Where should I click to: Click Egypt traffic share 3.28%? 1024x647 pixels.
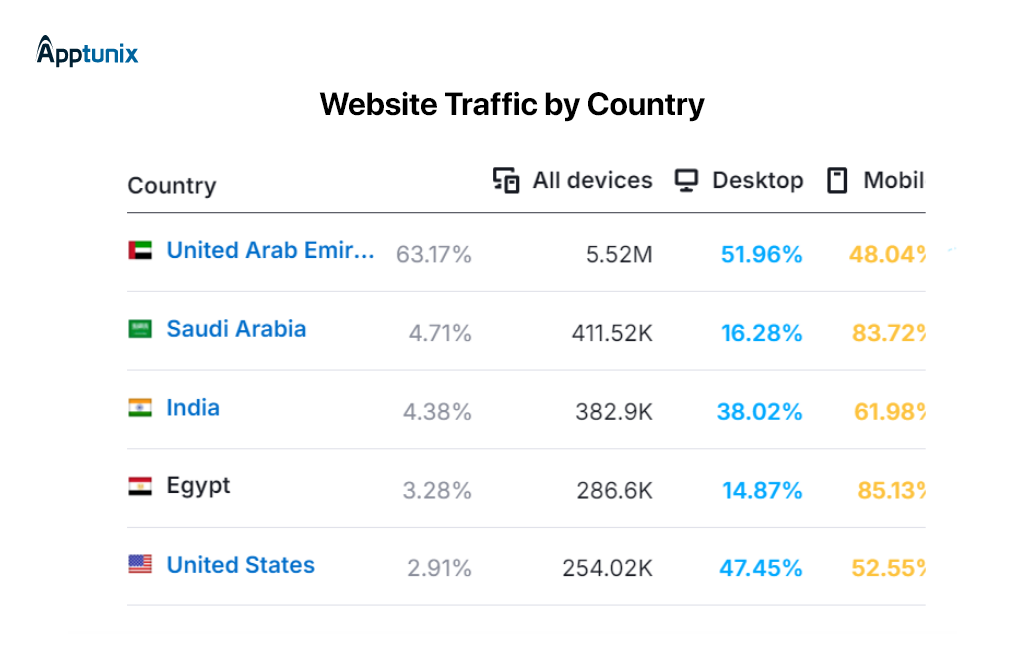pyautogui.click(x=439, y=491)
